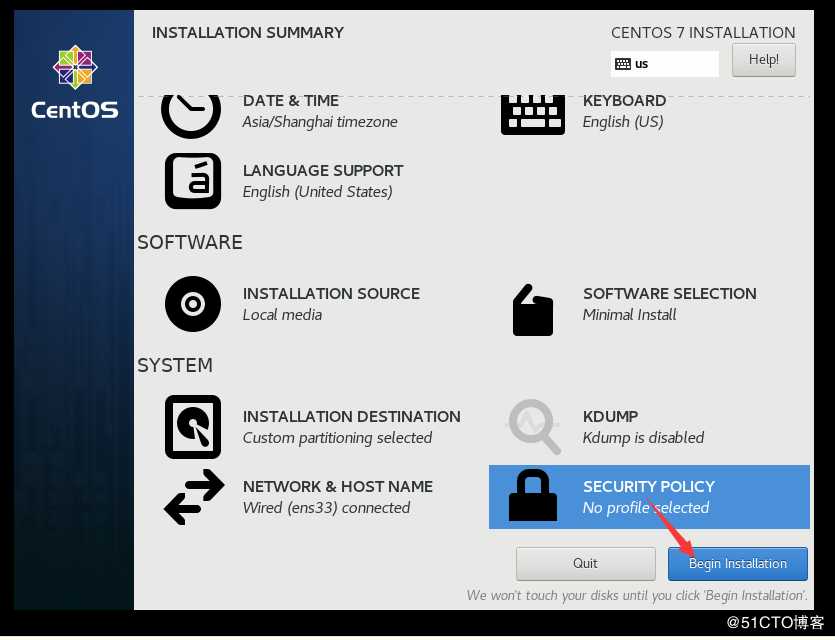Click CENTOS 7 INSTALLATION title
The image size is (835, 640).
click(703, 33)
